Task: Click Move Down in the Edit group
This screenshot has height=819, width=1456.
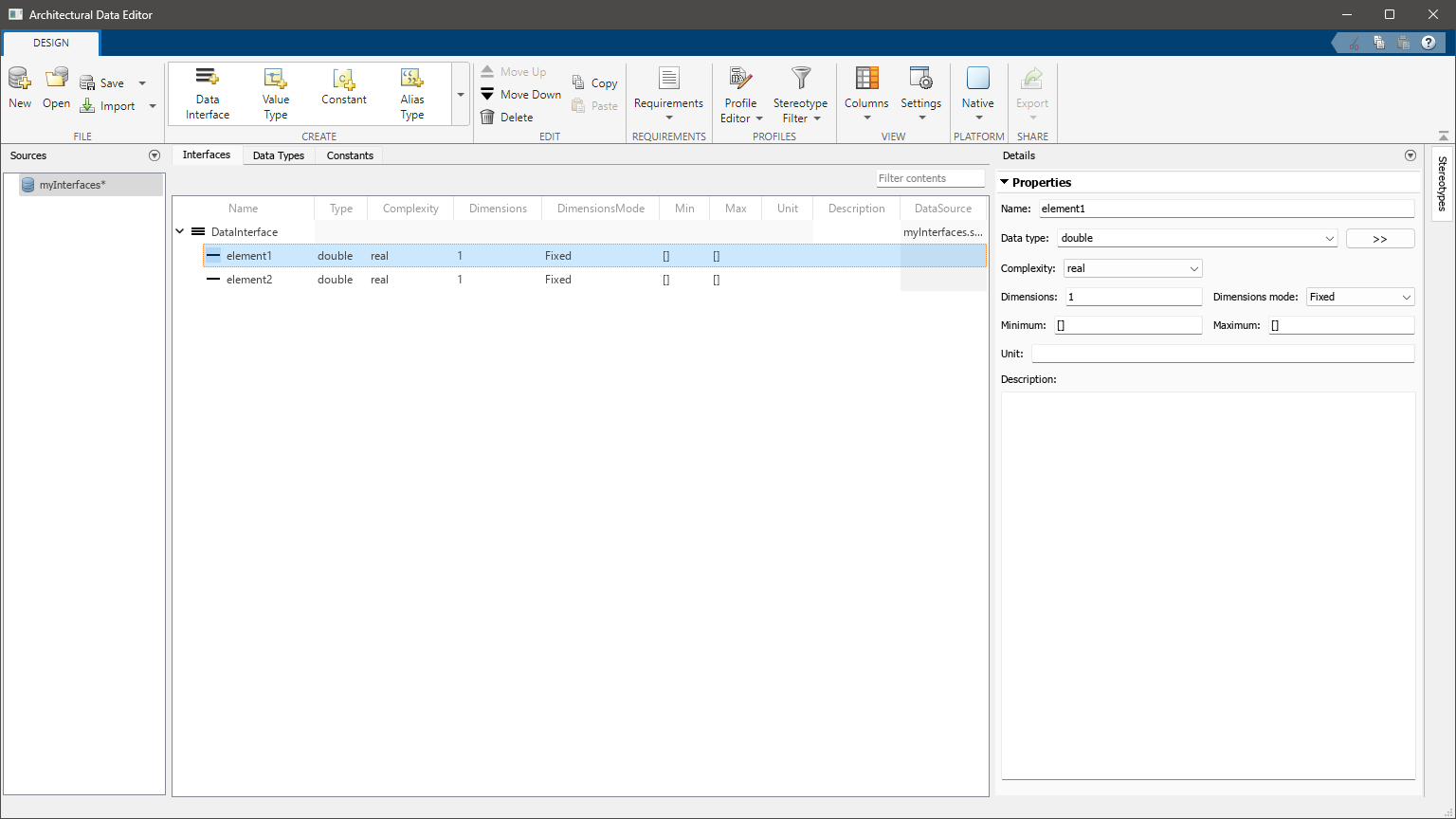Action: pos(520,95)
